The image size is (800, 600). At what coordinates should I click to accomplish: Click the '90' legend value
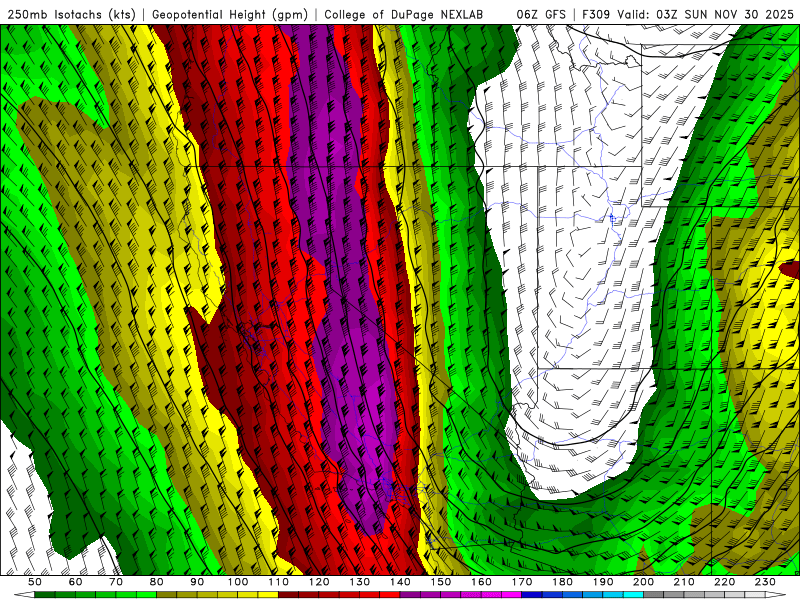(197, 582)
